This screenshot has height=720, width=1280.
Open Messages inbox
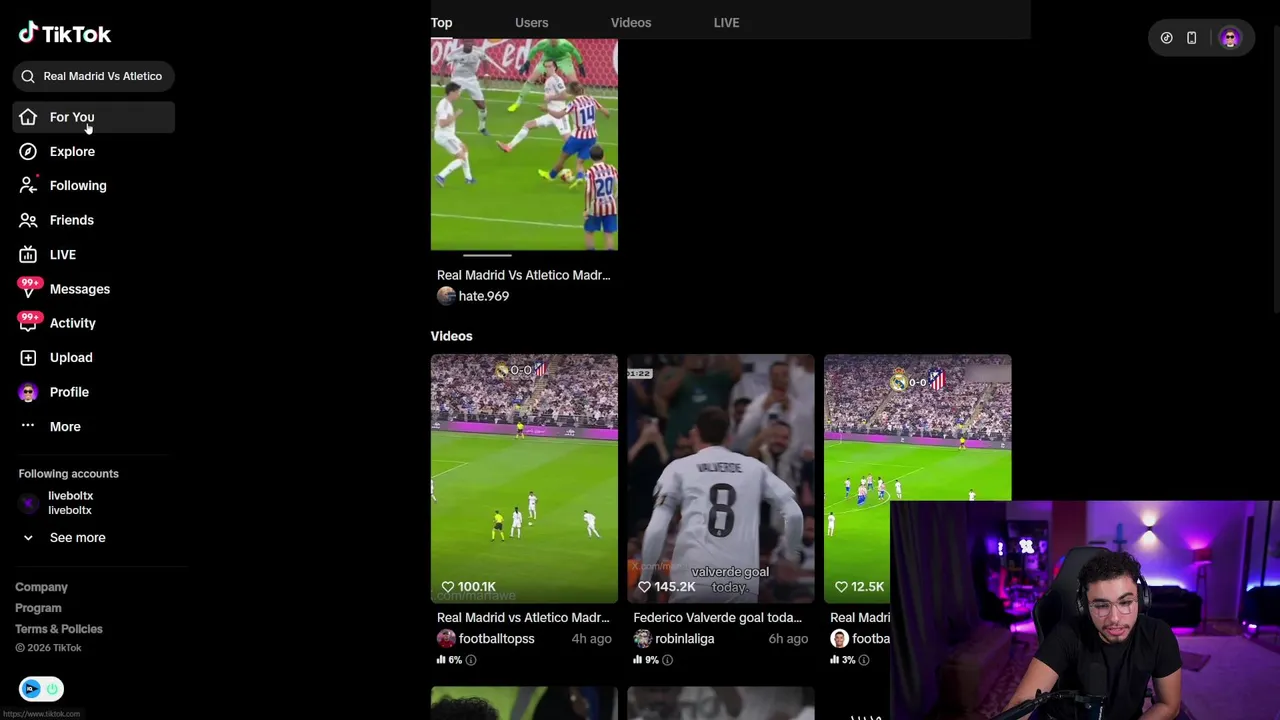(80, 289)
